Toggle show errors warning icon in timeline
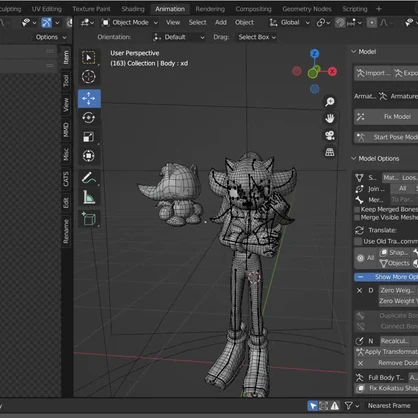 [x=335, y=406]
